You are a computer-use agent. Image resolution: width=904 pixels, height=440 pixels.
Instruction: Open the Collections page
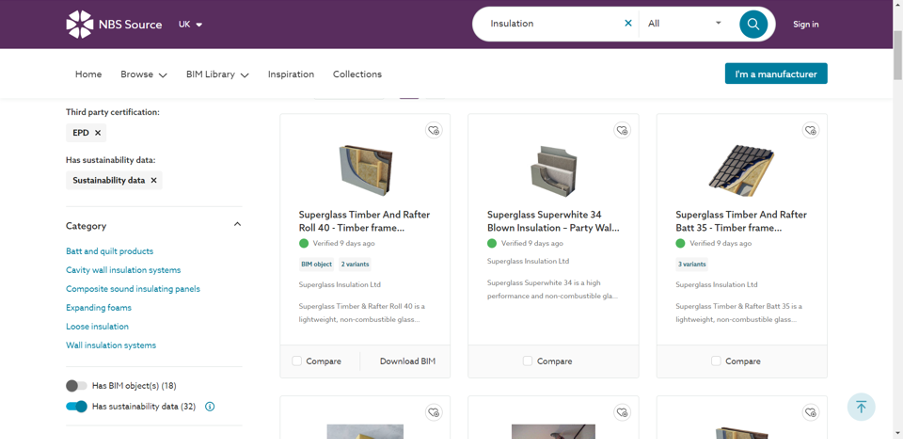[357, 74]
